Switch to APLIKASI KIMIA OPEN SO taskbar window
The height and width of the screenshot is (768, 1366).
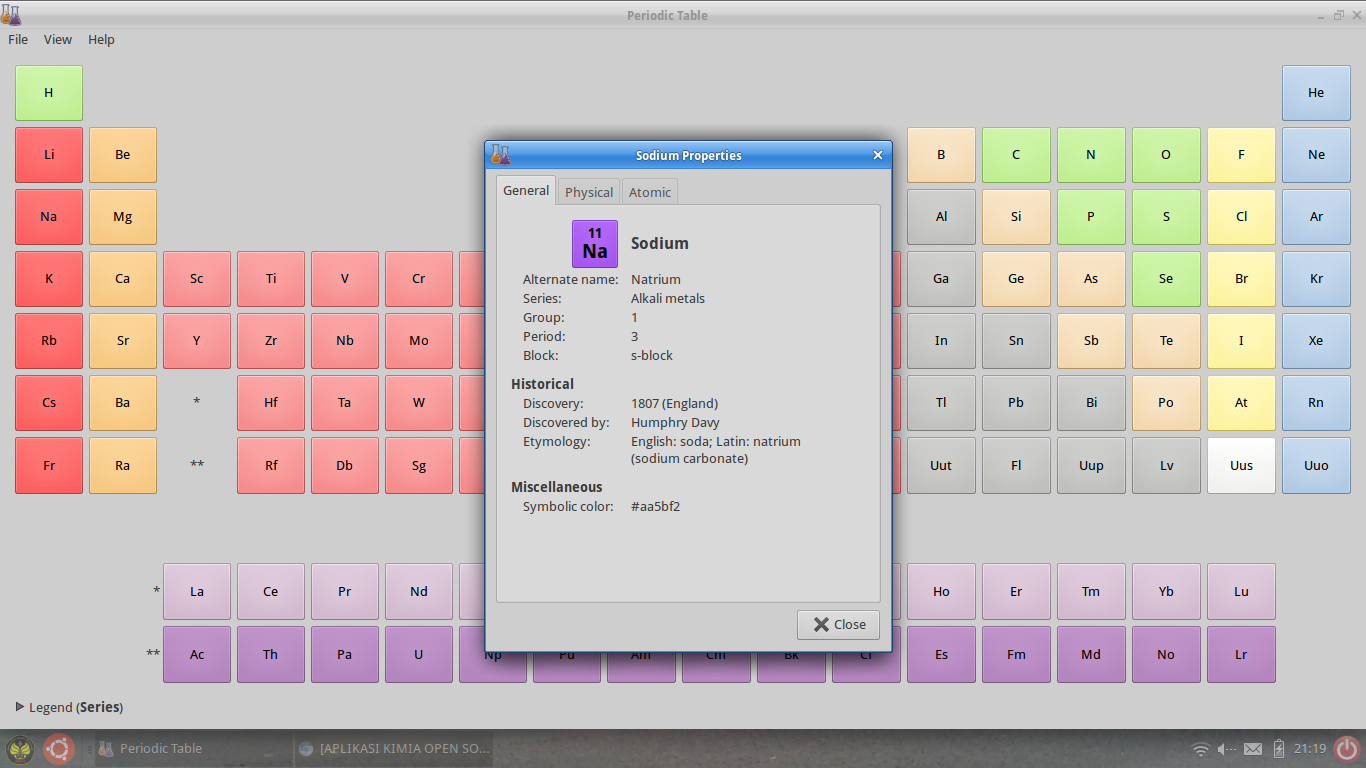(x=393, y=748)
